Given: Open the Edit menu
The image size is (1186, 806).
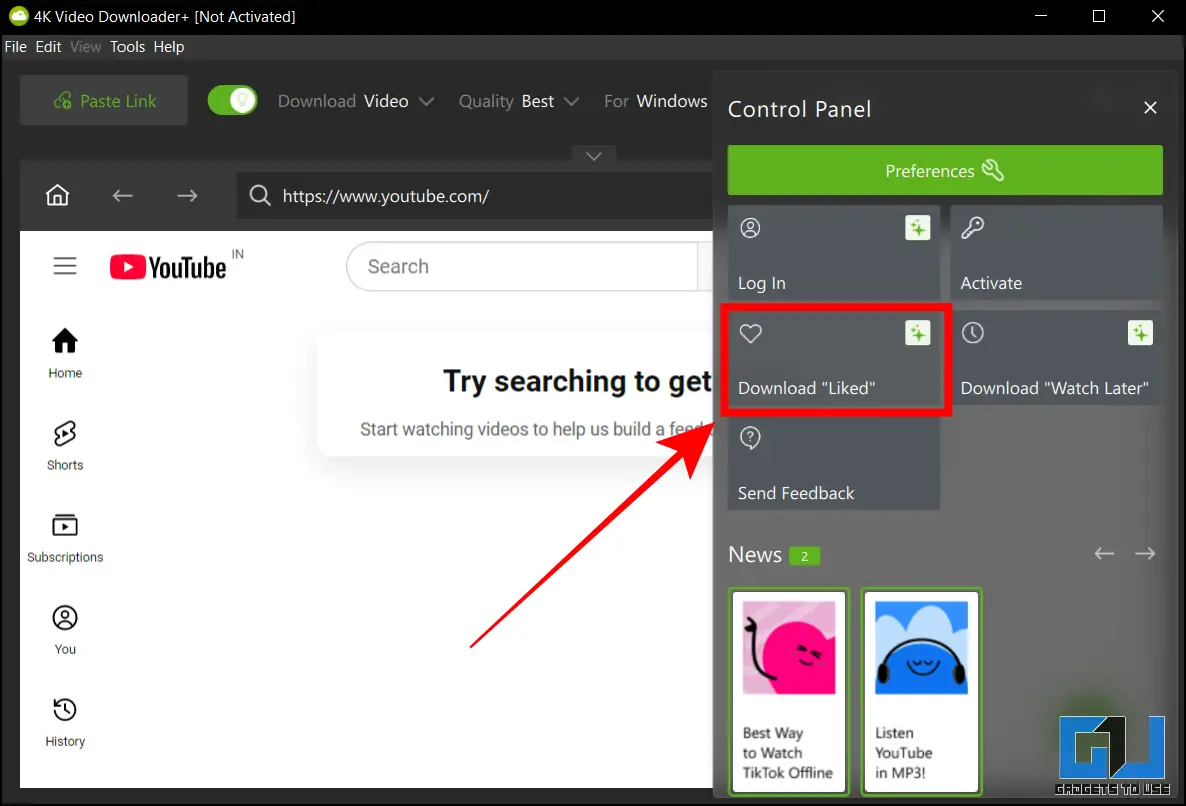Looking at the screenshot, I should 48,47.
